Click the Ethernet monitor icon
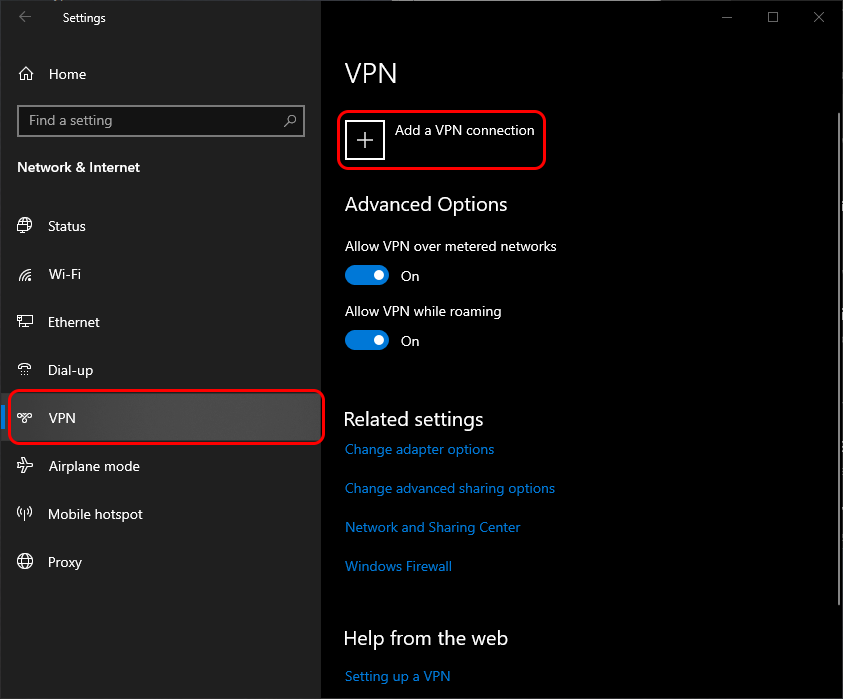Image resolution: width=843 pixels, height=699 pixels. pyautogui.click(x=26, y=322)
